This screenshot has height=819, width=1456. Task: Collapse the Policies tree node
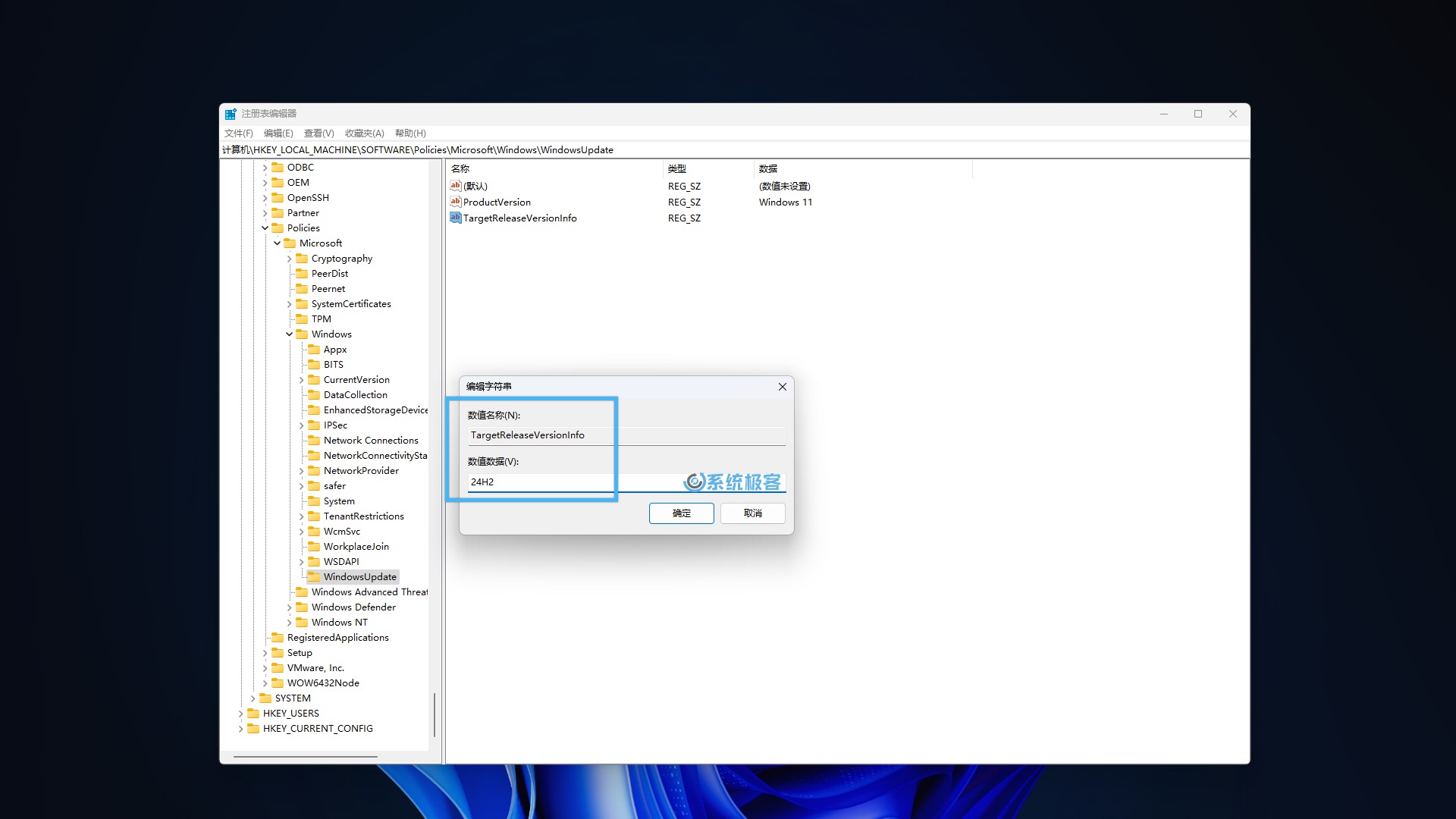point(265,228)
